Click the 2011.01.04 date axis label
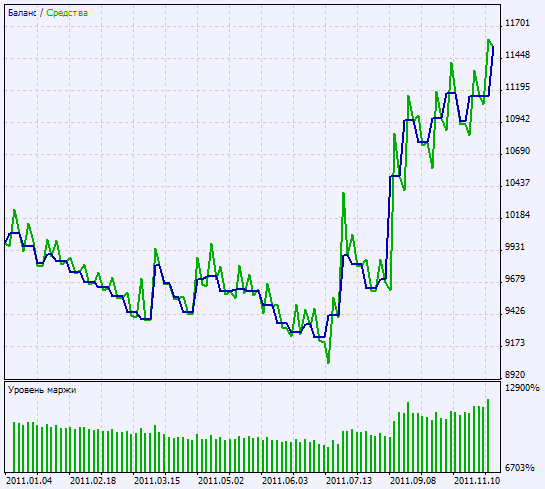This screenshot has width=545, height=489. 29,481
